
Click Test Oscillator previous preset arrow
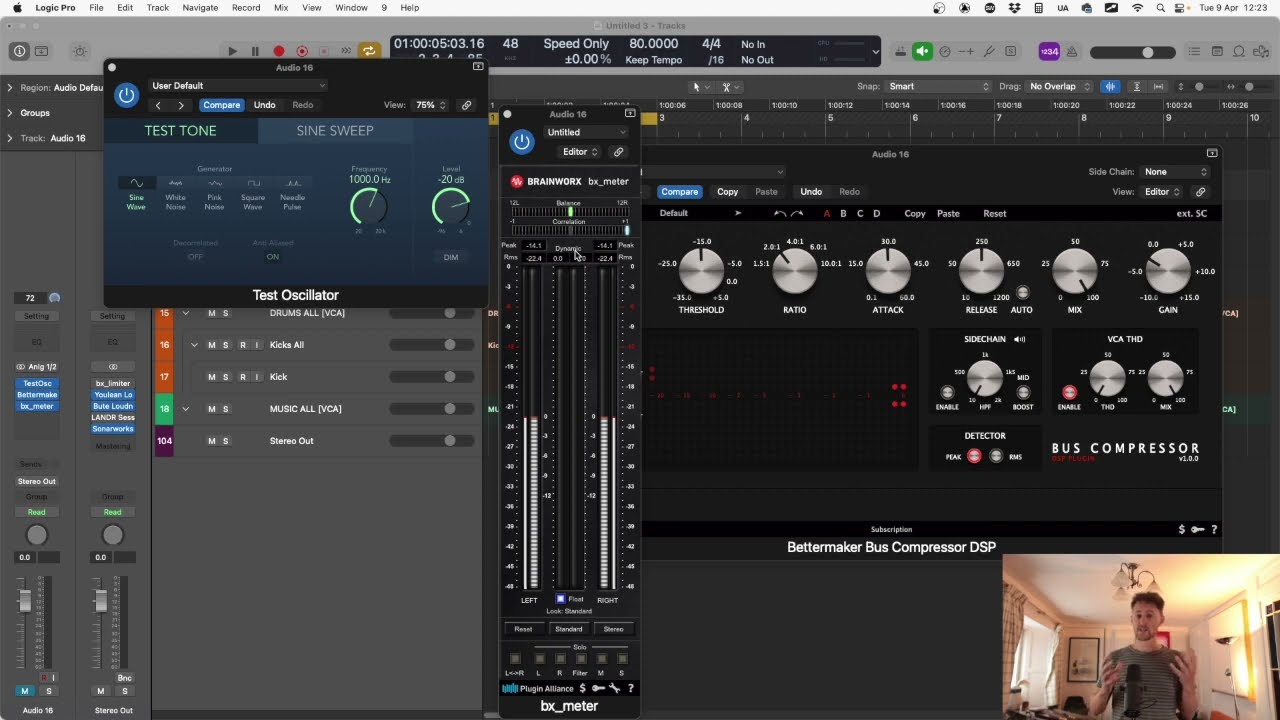point(158,105)
